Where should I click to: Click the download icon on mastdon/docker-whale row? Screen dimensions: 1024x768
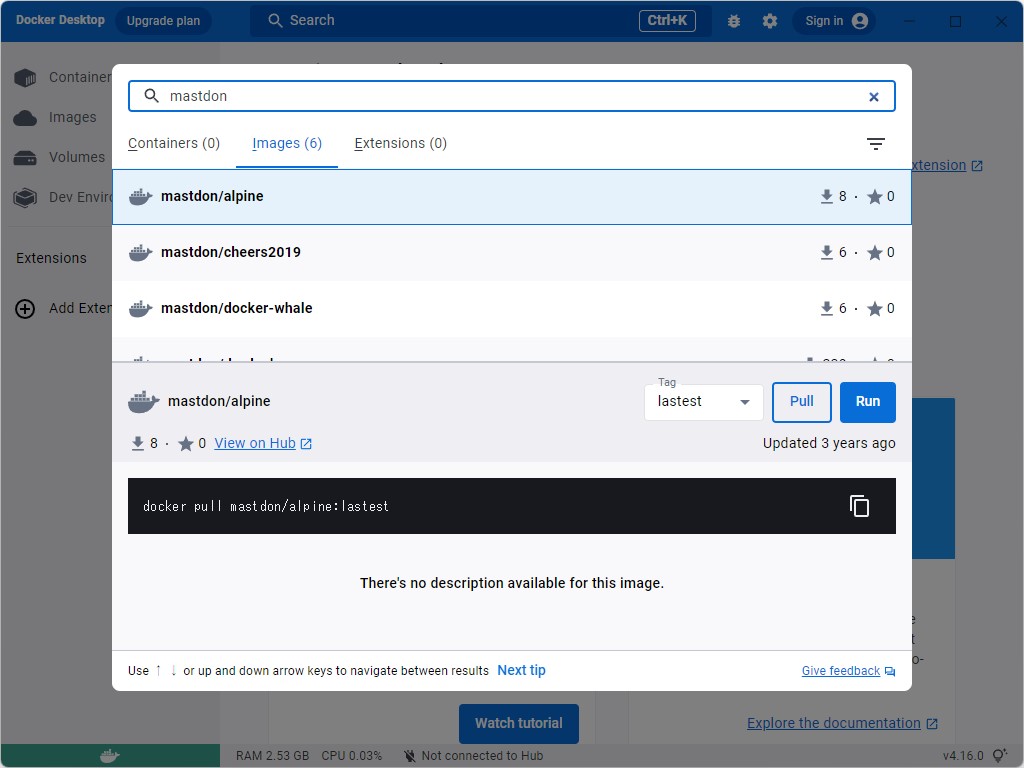[827, 308]
